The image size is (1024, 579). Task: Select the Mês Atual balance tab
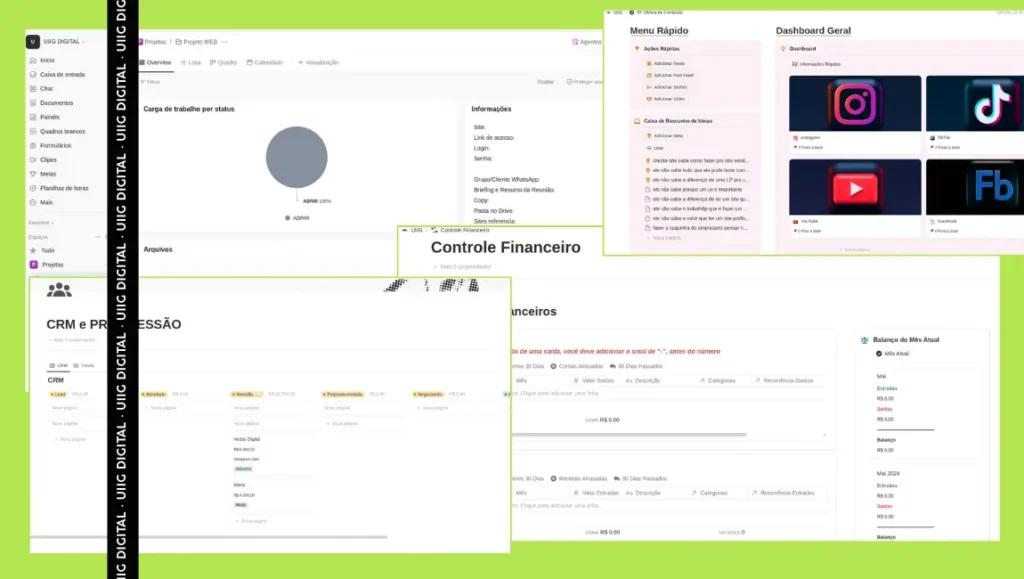pyautogui.click(x=892, y=354)
